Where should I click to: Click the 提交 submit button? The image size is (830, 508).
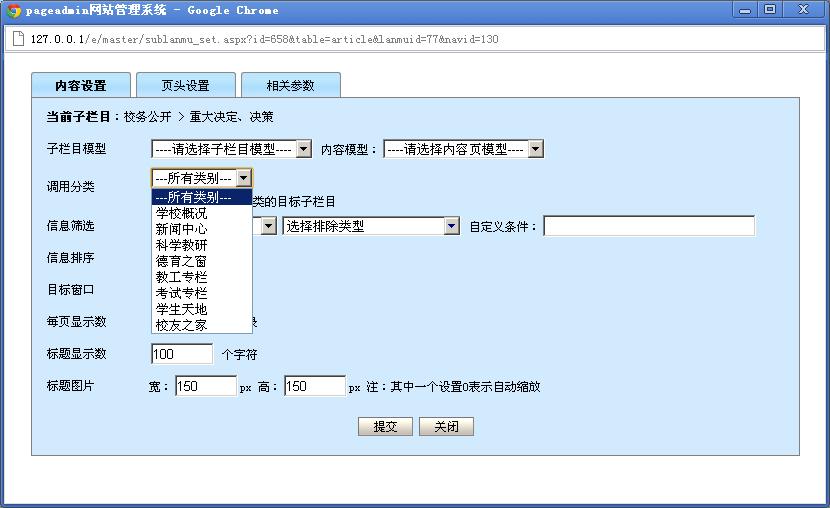pos(385,427)
